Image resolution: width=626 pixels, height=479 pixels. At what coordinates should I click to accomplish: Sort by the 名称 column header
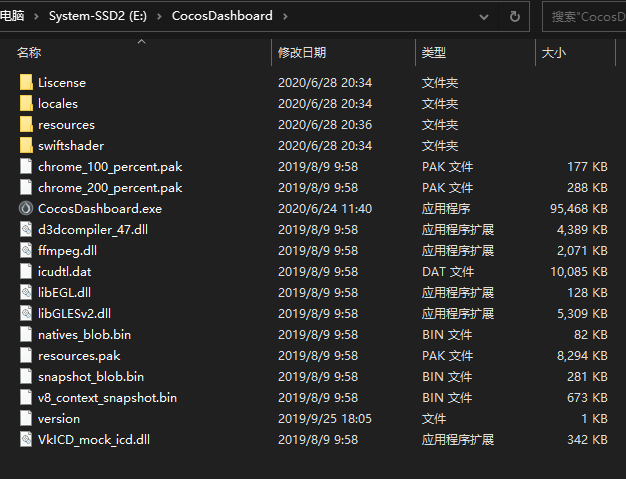tap(29, 52)
